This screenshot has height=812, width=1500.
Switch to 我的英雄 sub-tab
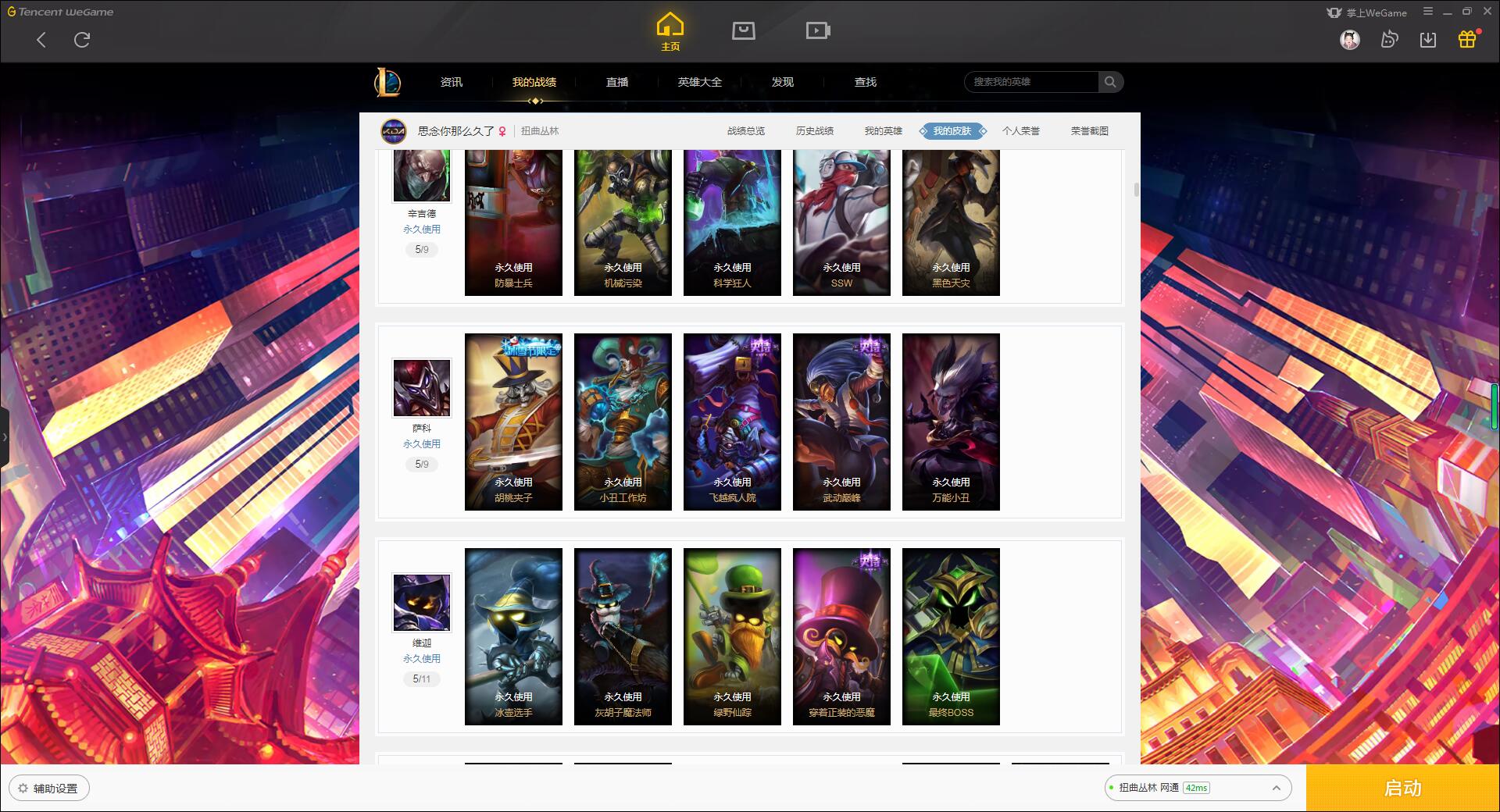[884, 131]
